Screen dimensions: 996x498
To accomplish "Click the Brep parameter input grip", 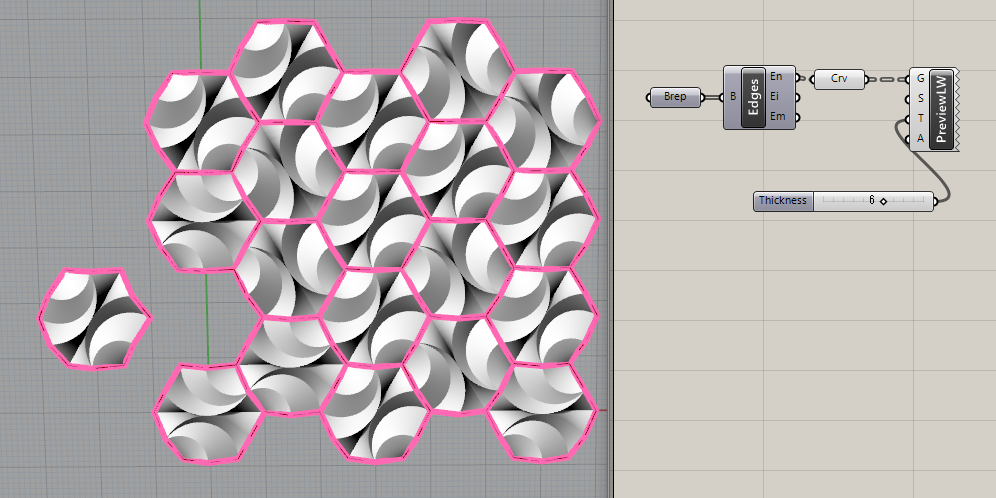I will pos(649,97).
